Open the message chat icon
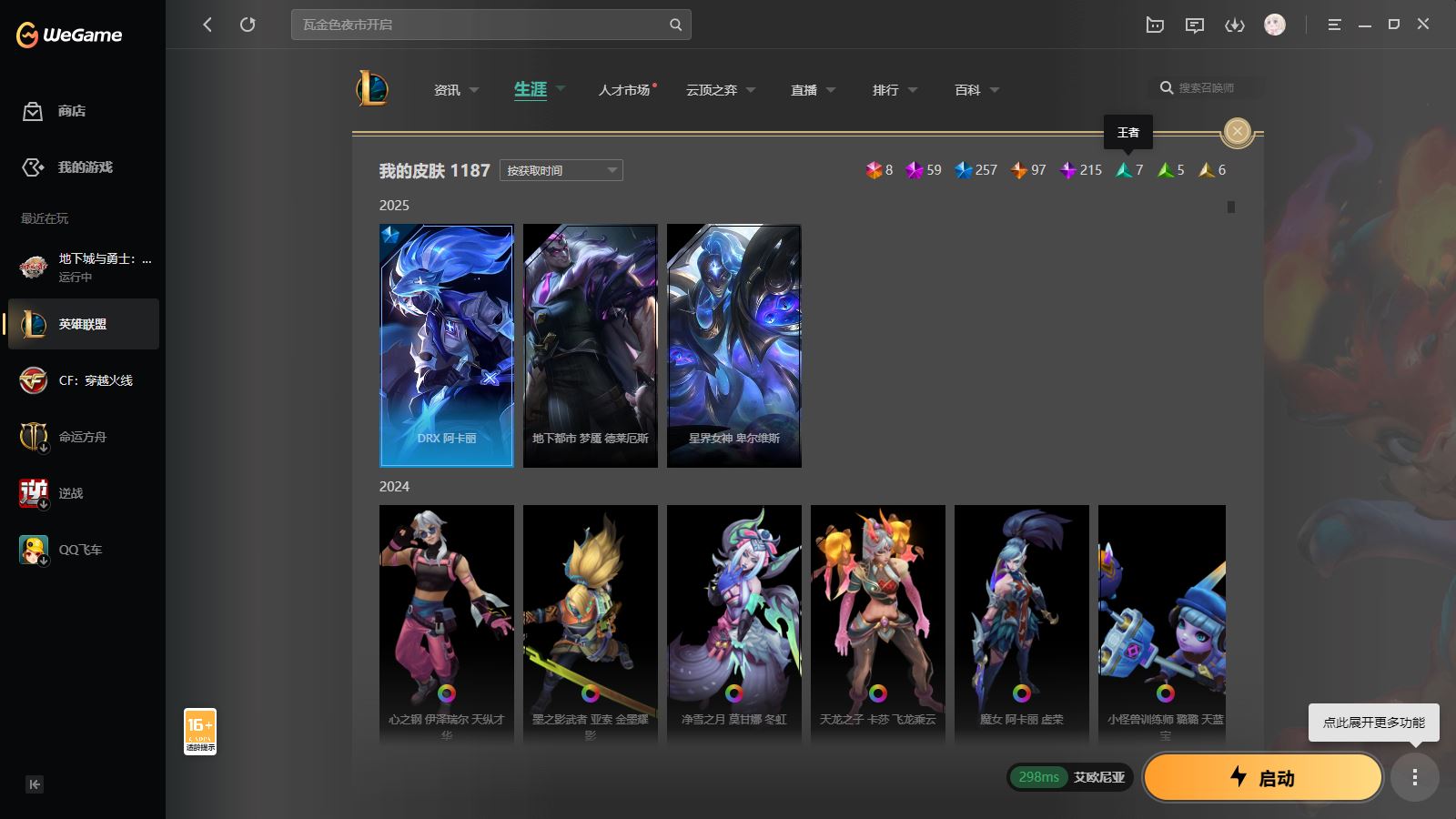 click(1194, 25)
